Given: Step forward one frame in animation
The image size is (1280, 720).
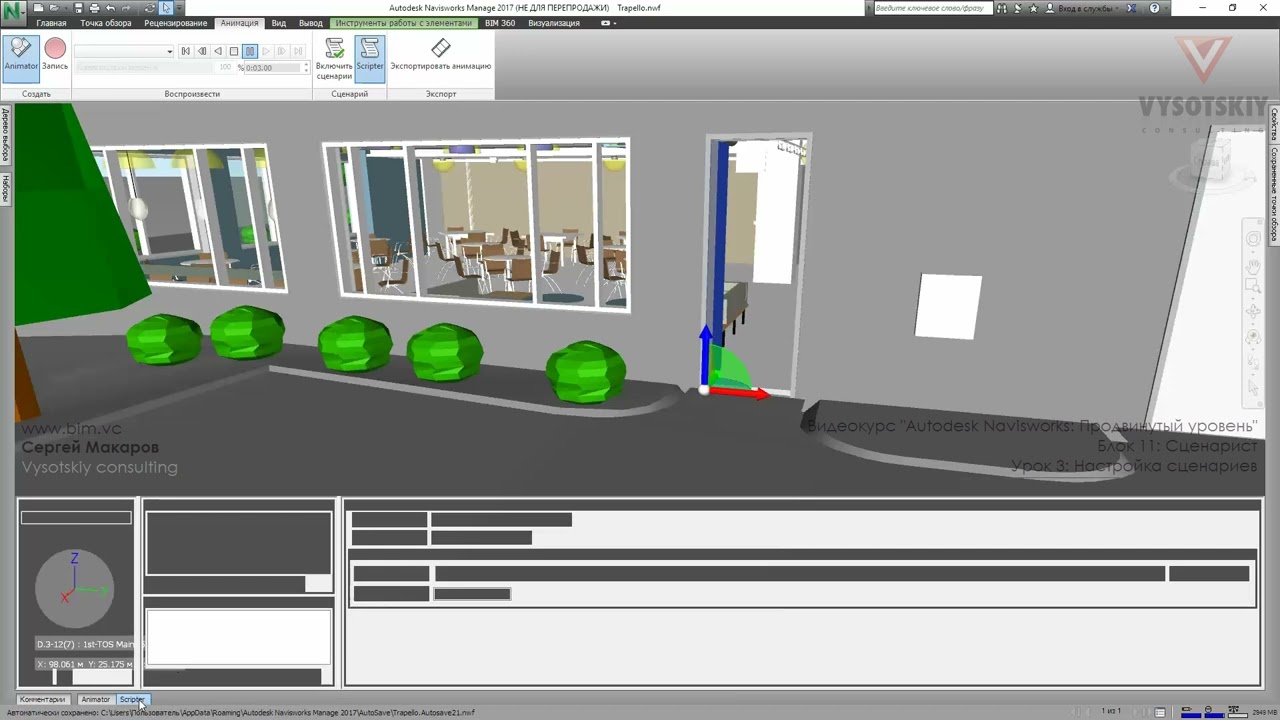Looking at the screenshot, I should [282, 51].
